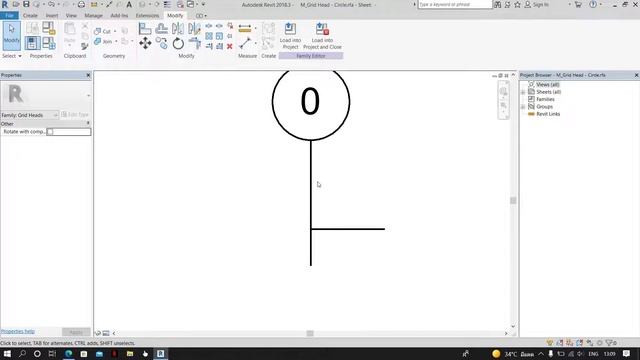Close the Project Browser panel
This screenshot has height=360, width=640.
coord(636,75)
